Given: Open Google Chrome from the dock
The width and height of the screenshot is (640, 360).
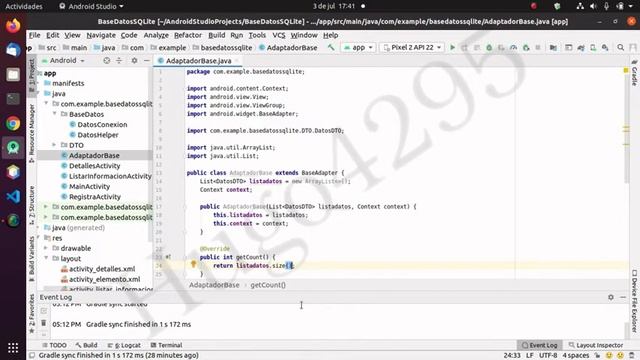Looking at the screenshot, I should 13,123.
